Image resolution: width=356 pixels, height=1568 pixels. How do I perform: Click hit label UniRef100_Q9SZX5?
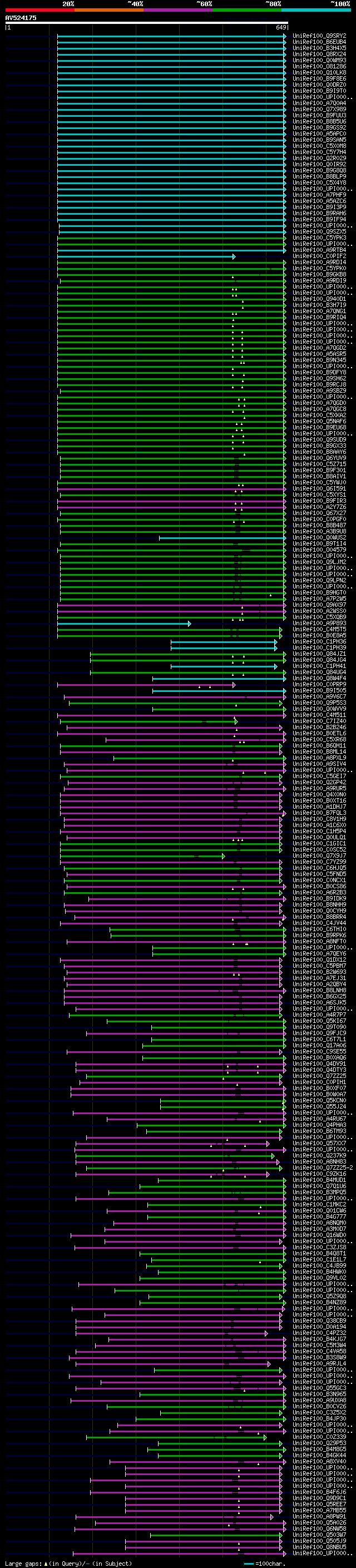click(x=319, y=232)
